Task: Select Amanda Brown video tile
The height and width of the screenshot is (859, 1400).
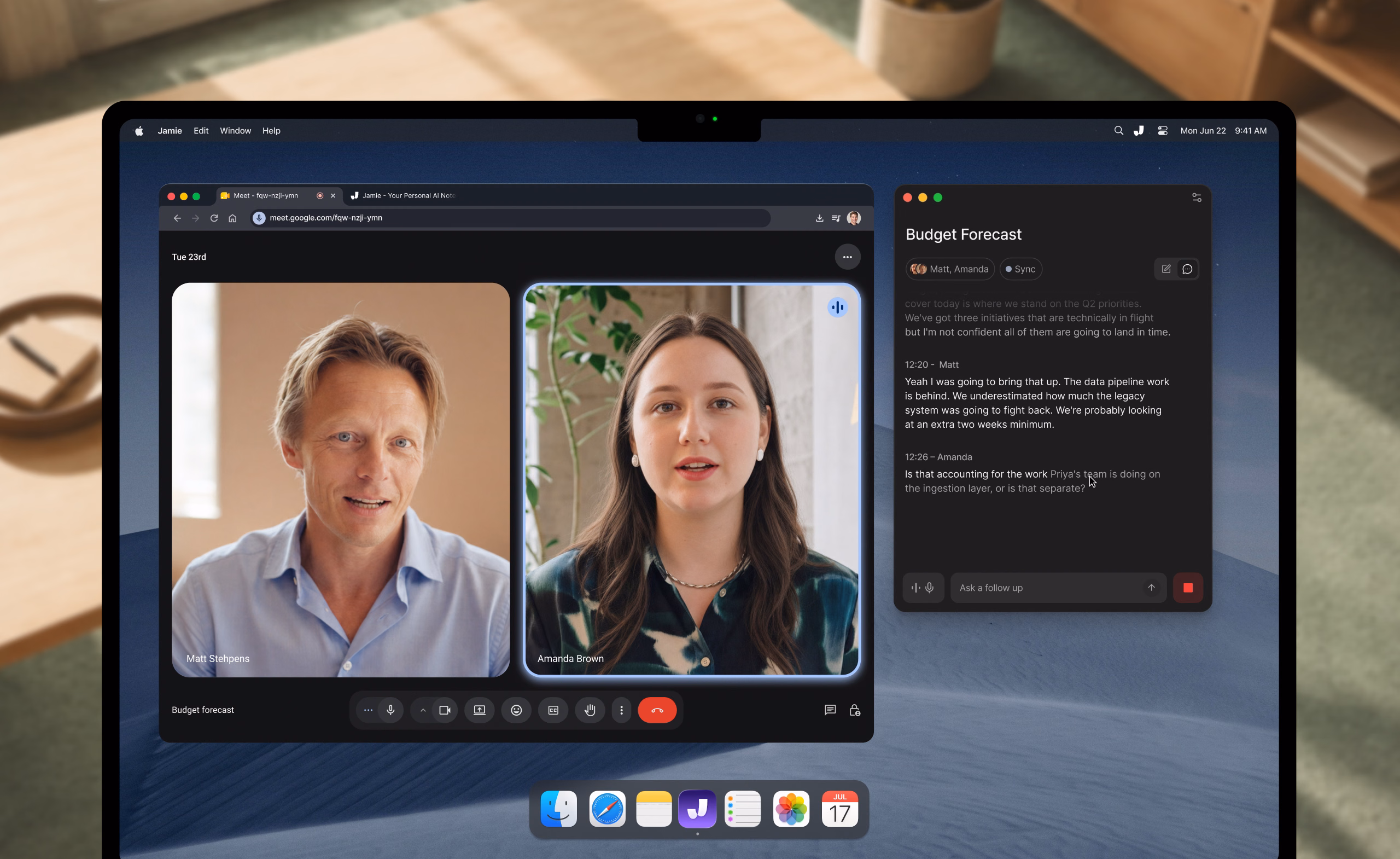Action: click(691, 480)
